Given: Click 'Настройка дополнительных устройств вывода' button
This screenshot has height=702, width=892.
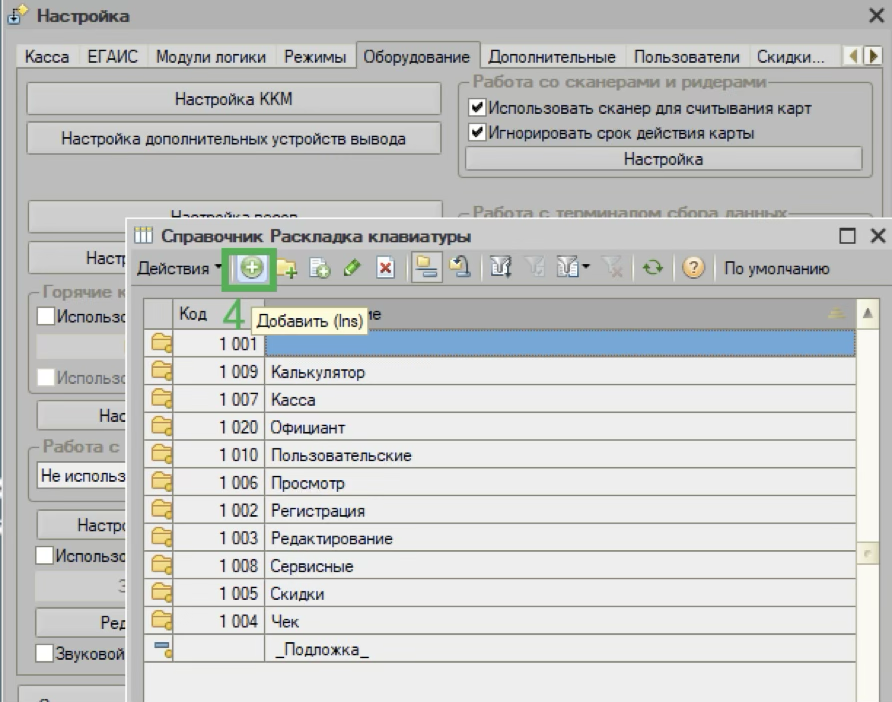Looking at the screenshot, I should click(x=233, y=139).
